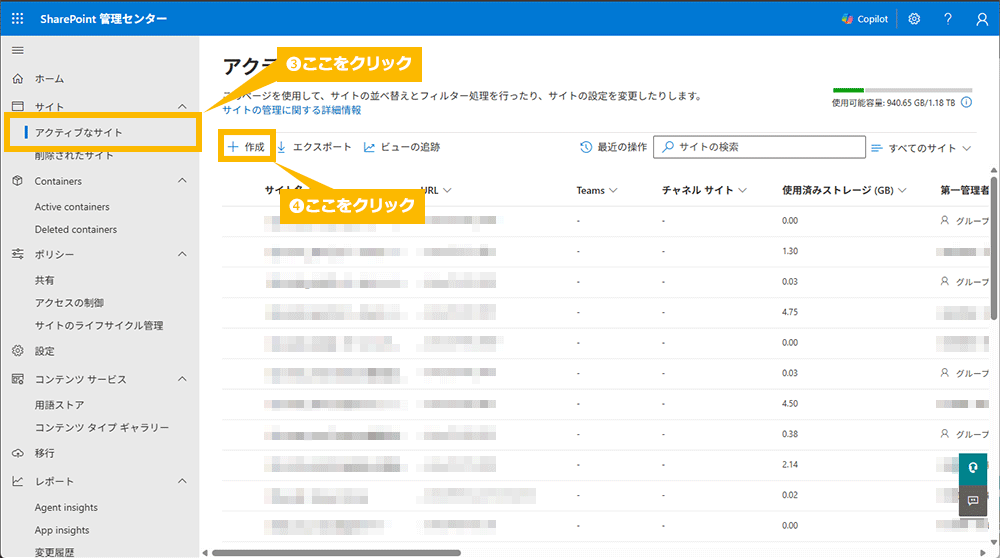Click the ホーム home icon

pyautogui.click(x=18, y=79)
